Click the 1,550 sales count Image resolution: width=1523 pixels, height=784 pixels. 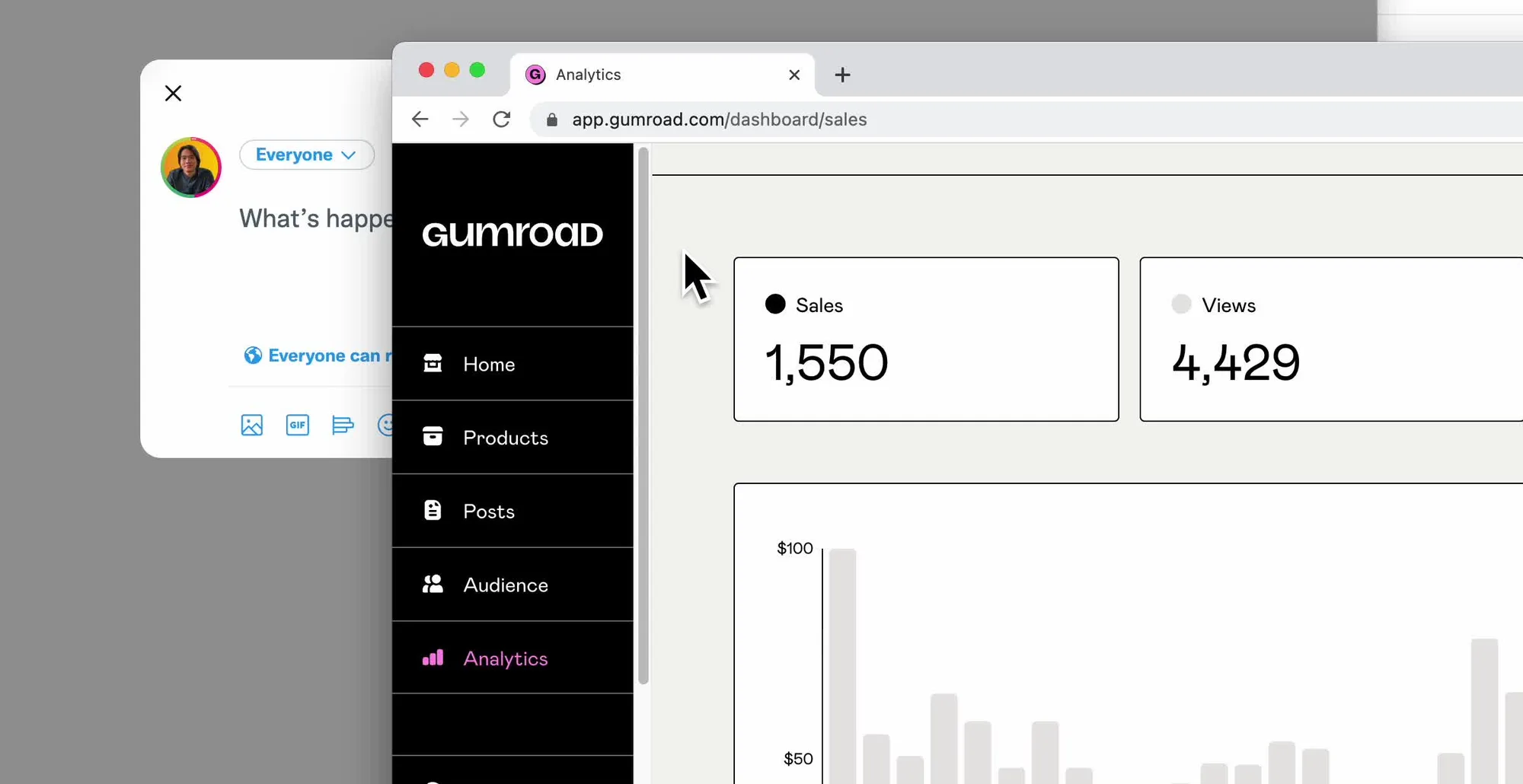point(826,362)
